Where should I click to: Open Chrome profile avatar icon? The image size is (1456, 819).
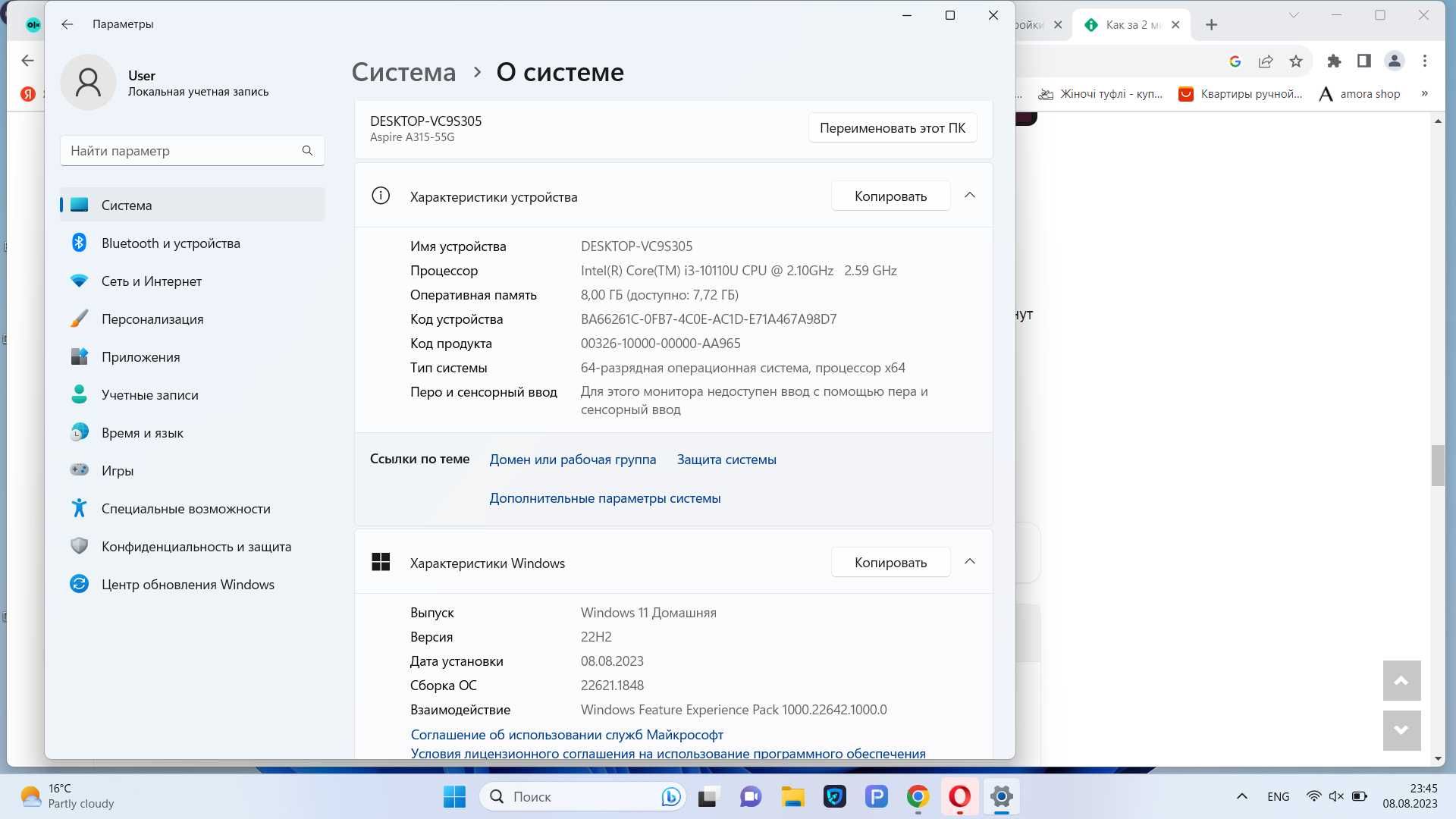(1395, 61)
